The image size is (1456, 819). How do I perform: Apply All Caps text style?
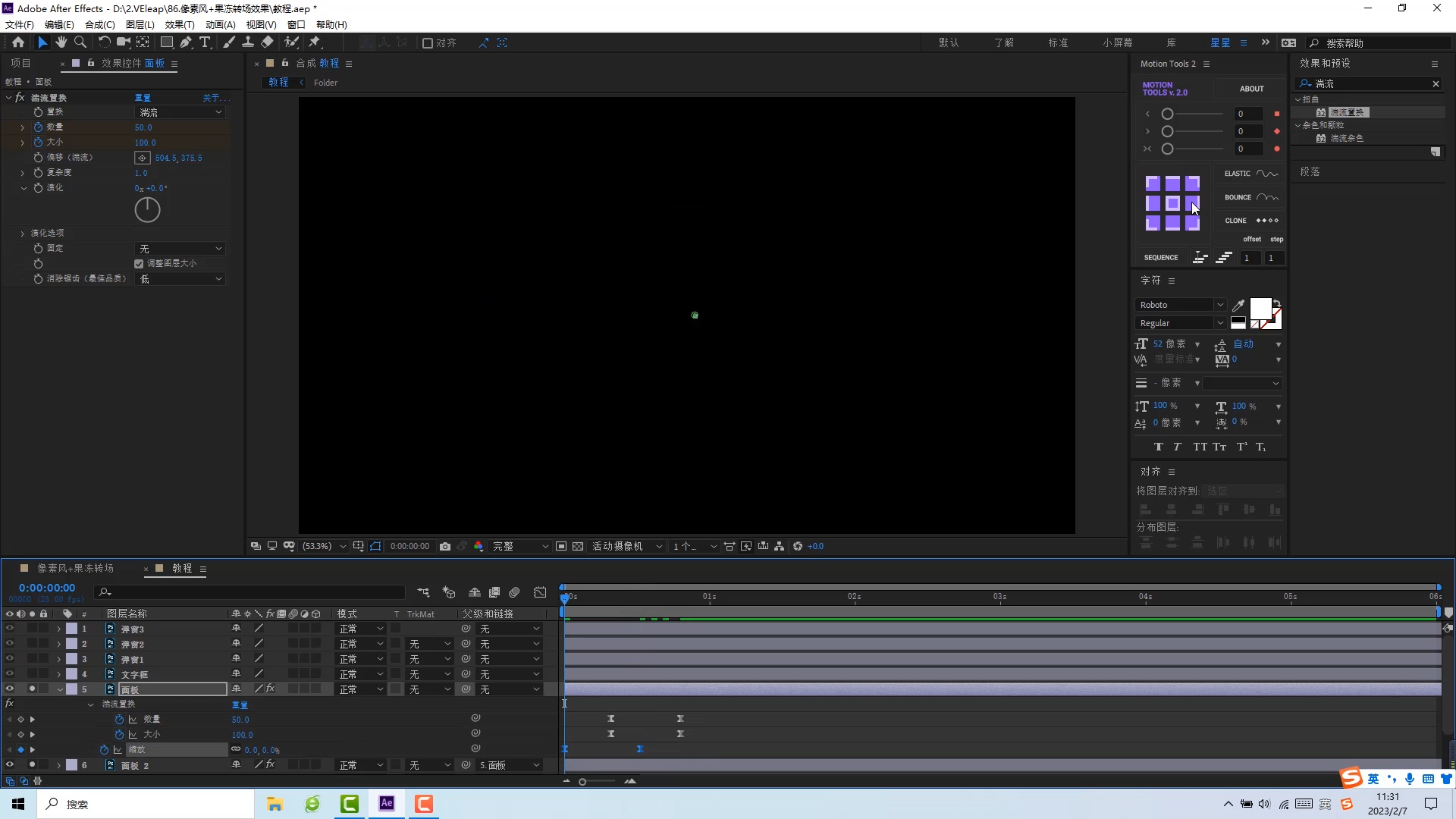pos(1200,447)
